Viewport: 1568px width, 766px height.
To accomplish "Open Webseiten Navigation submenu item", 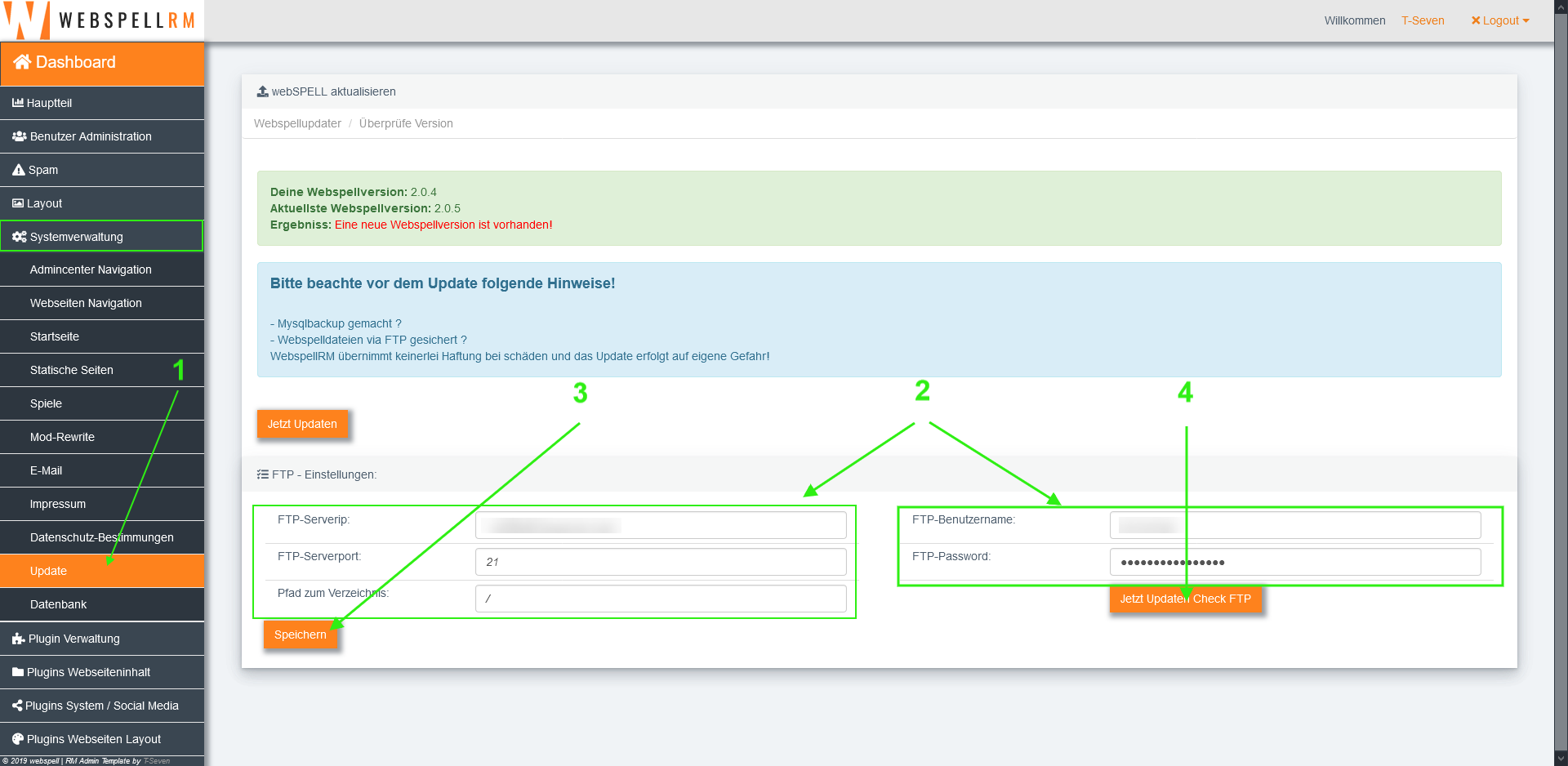I will coord(102,303).
